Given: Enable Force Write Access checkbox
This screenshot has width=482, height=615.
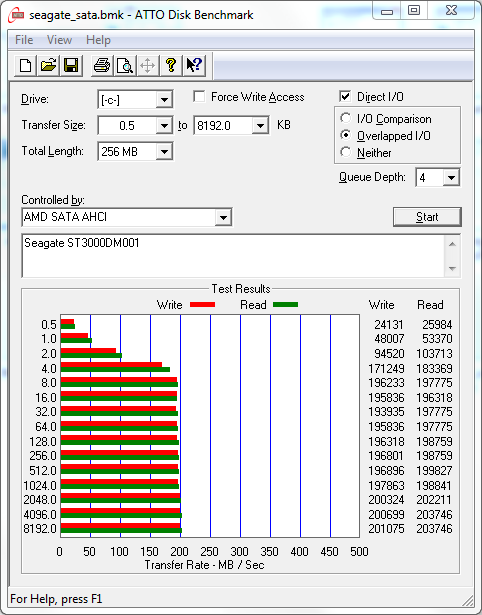Looking at the screenshot, I should point(199,96).
